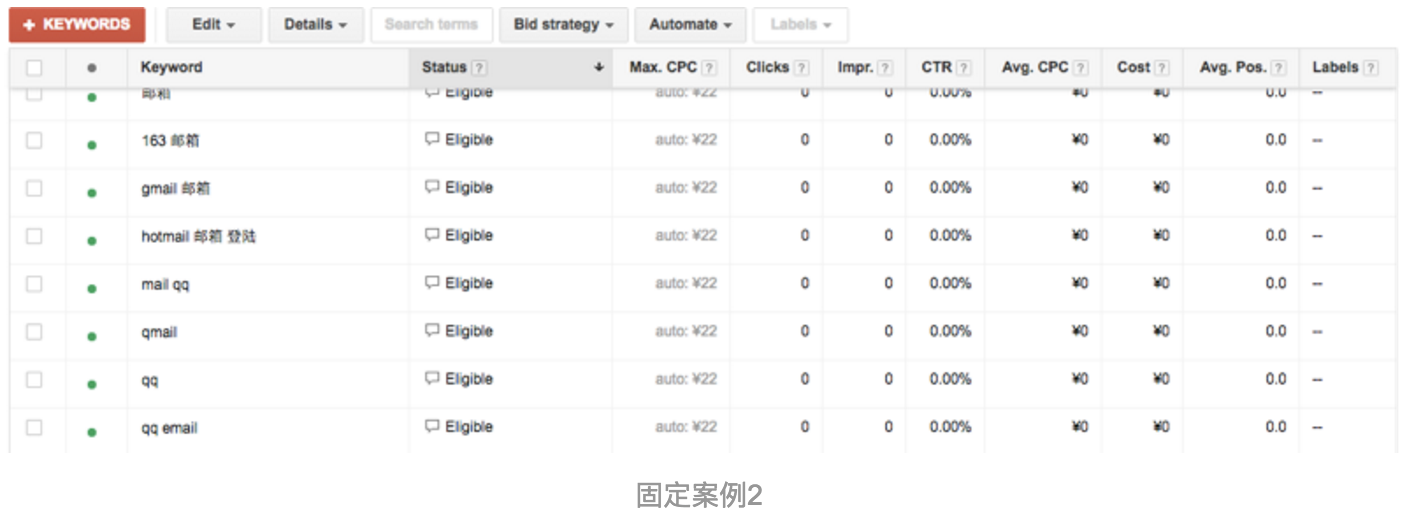Open the Automate menu
This screenshot has height=532, width=1408.
(690, 25)
